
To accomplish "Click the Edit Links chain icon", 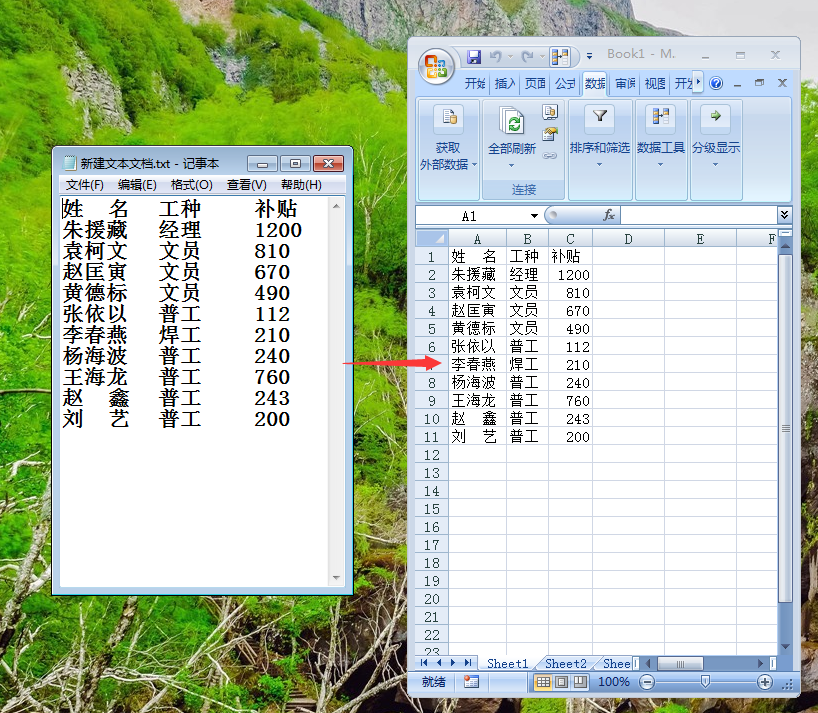I will (550, 155).
